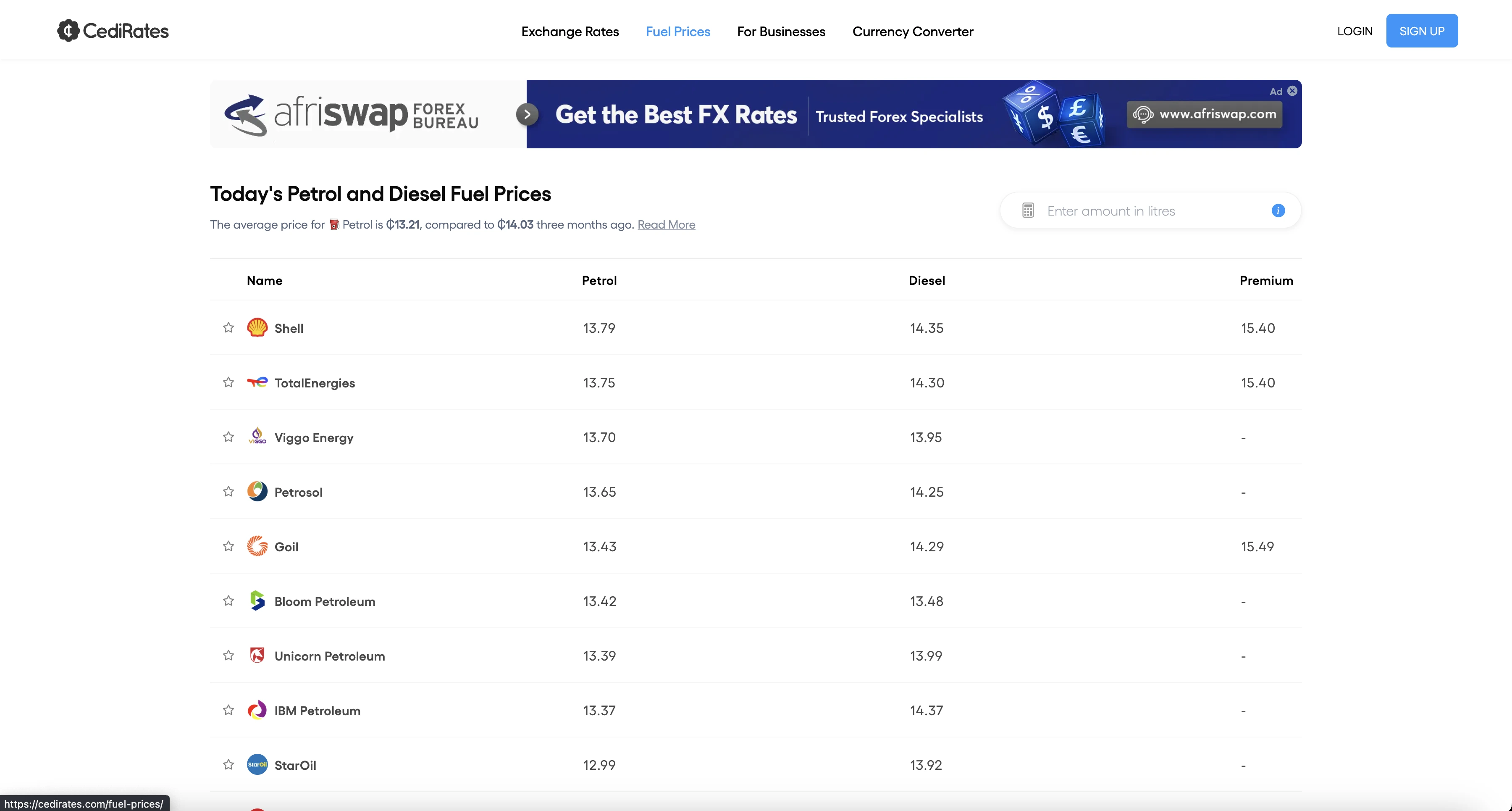Sort by Diesel column header
The image size is (1512, 811).
[927, 281]
